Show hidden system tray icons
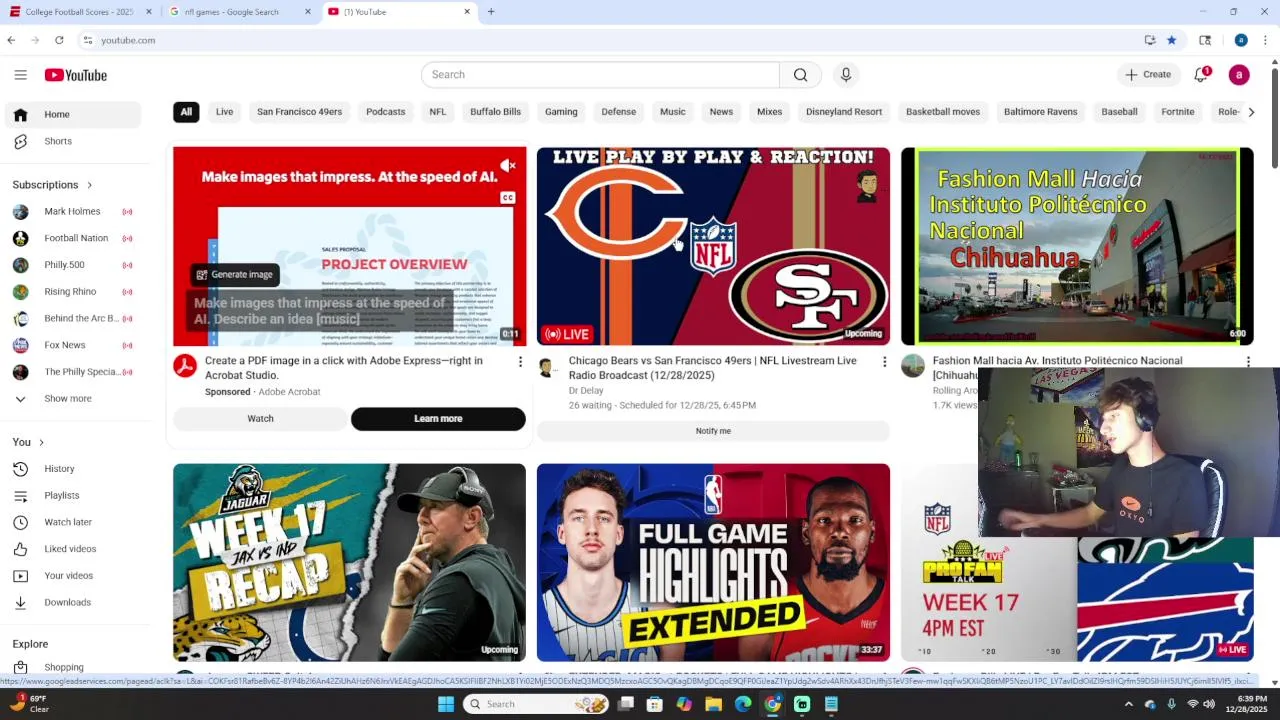Viewport: 1280px width, 720px height. [x=1129, y=704]
